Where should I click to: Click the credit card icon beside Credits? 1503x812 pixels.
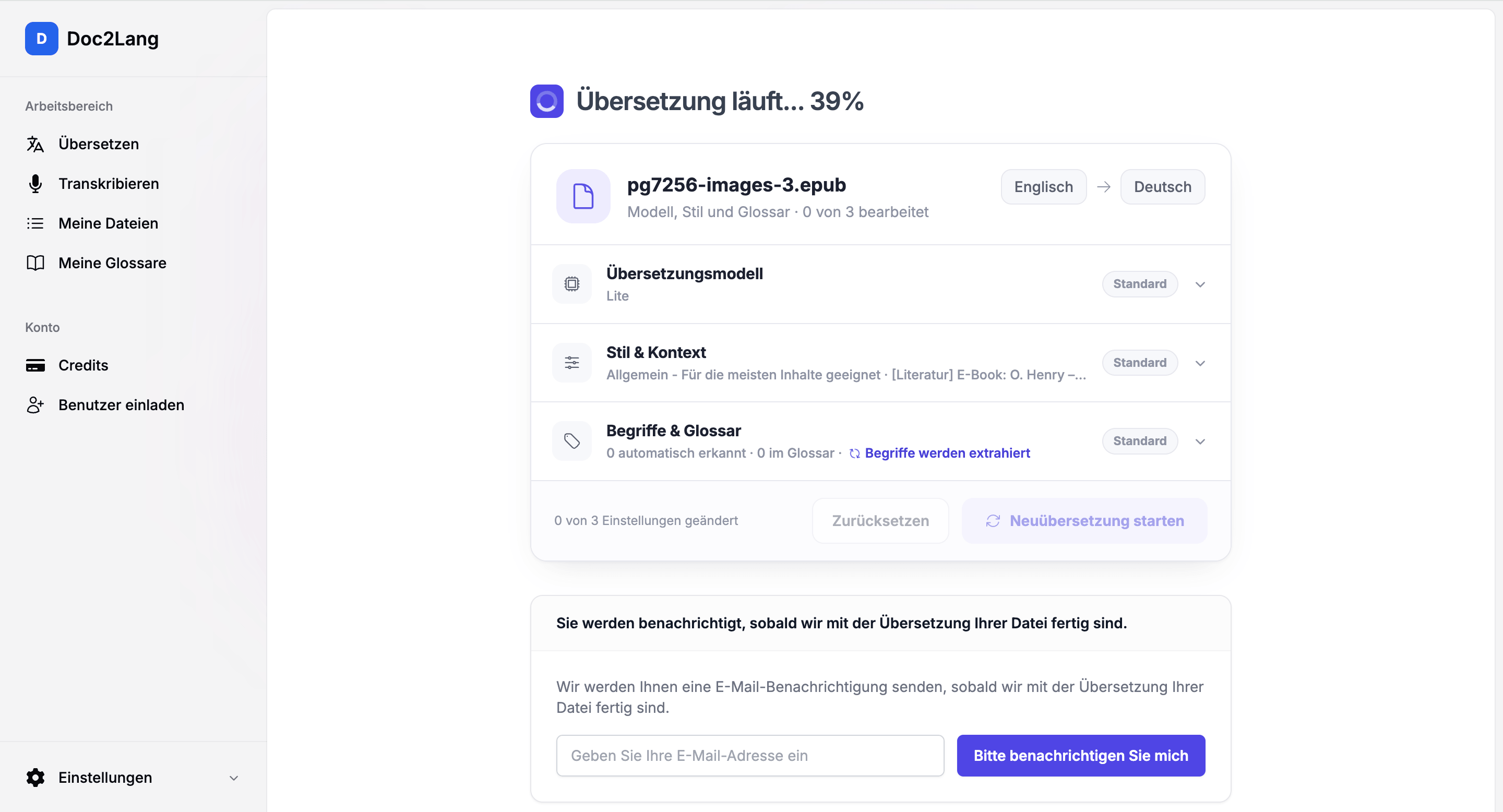[35, 365]
